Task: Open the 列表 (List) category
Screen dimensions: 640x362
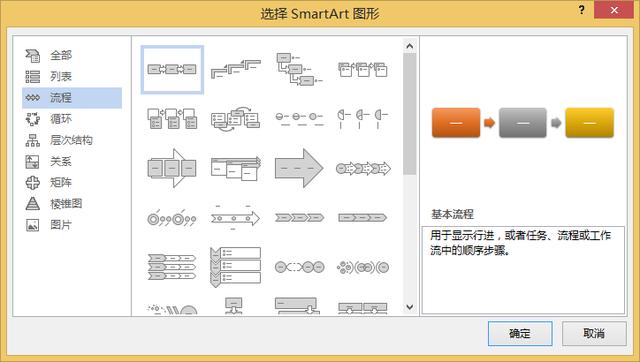Action: tap(72, 76)
